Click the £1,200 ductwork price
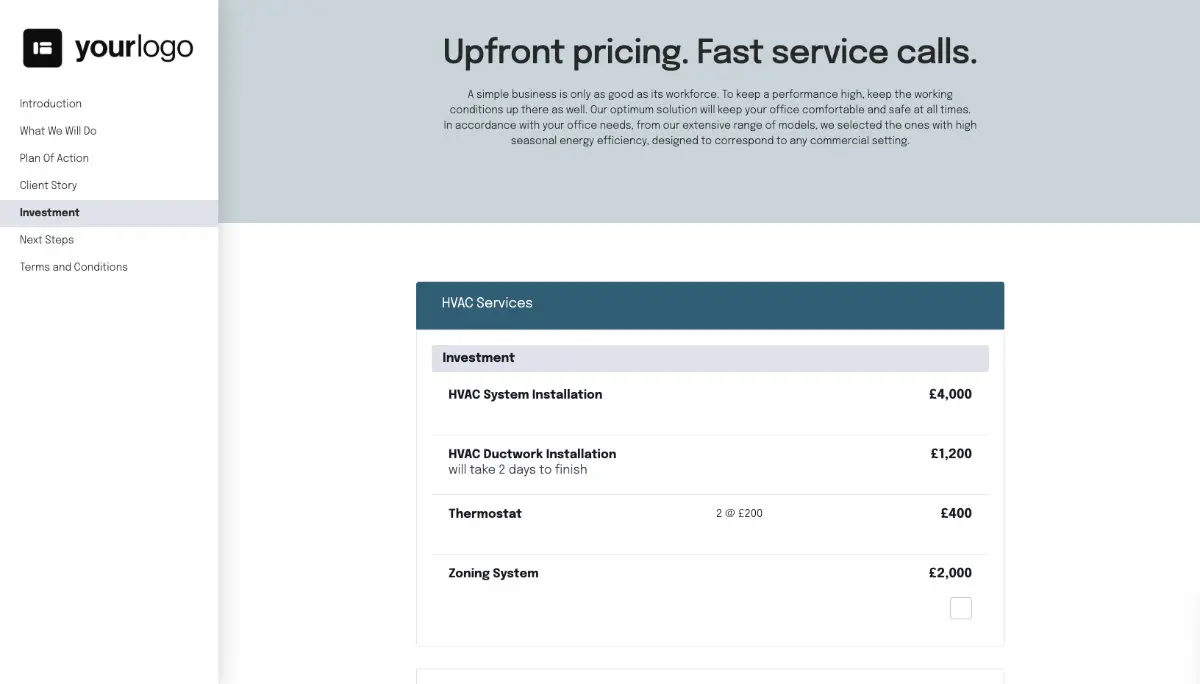This screenshot has height=684, width=1200. 951,453
